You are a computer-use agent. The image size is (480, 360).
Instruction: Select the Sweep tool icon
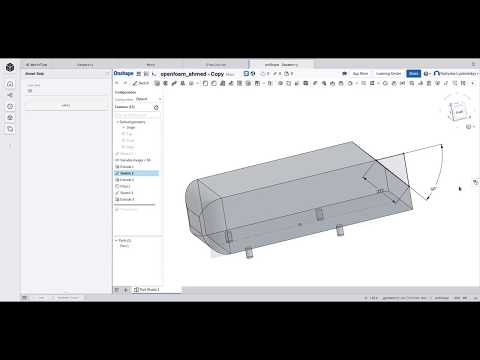pyautogui.click(x=174, y=83)
